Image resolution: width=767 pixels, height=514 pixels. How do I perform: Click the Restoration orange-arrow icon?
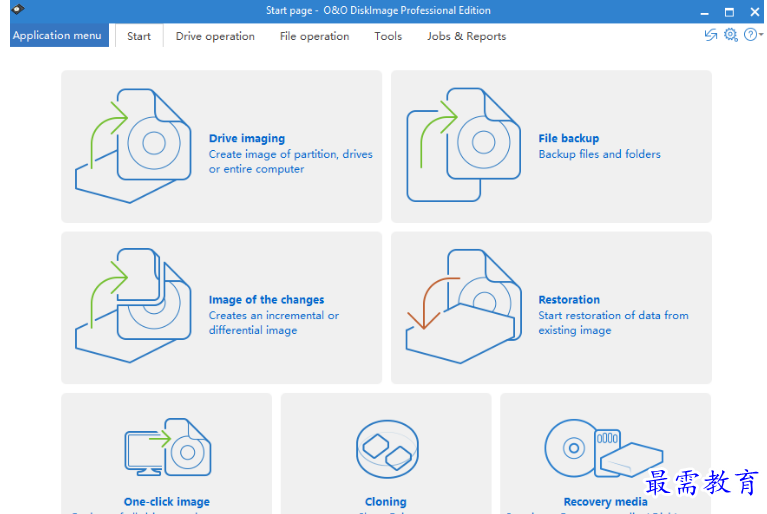[x=463, y=306]
